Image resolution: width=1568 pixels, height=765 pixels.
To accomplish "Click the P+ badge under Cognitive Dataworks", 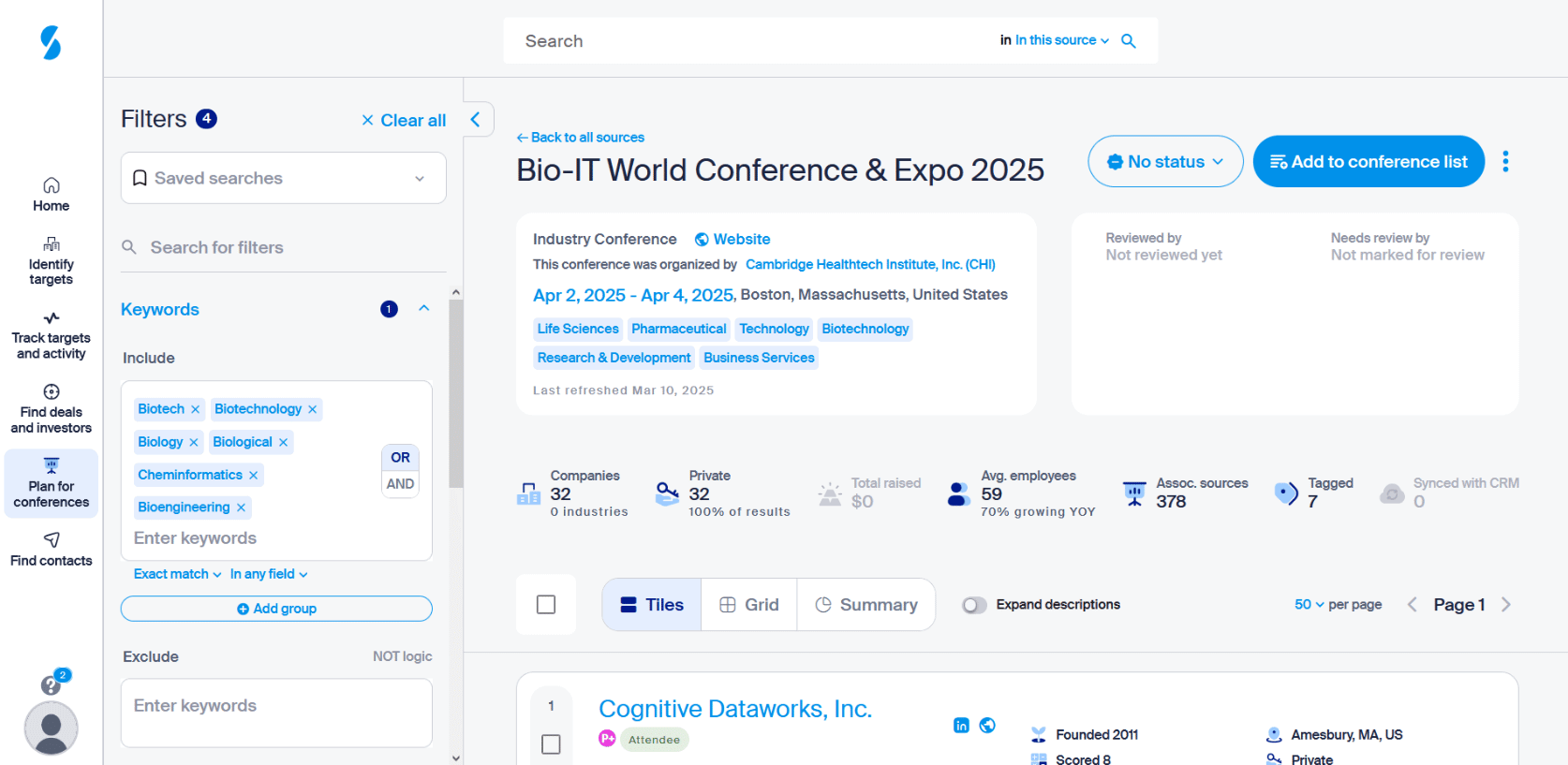I will click(x=607, y=739).
